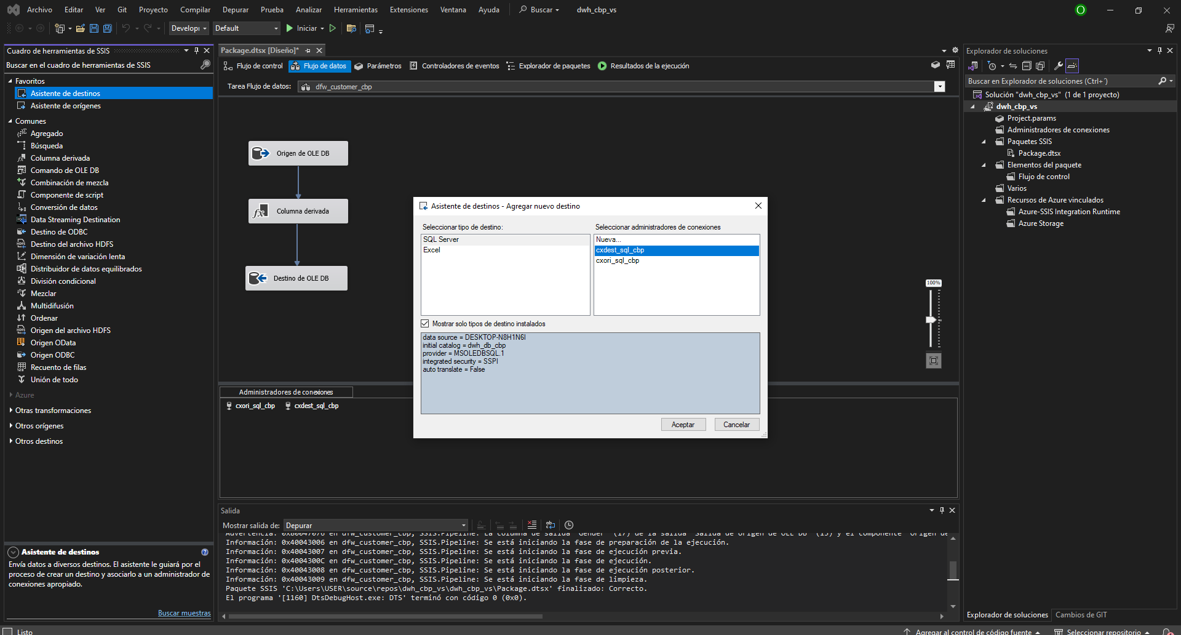1181x635 pixels.
Task: Click the fit-to-window zoom icon on canvas
Action: tap(933, 361)
